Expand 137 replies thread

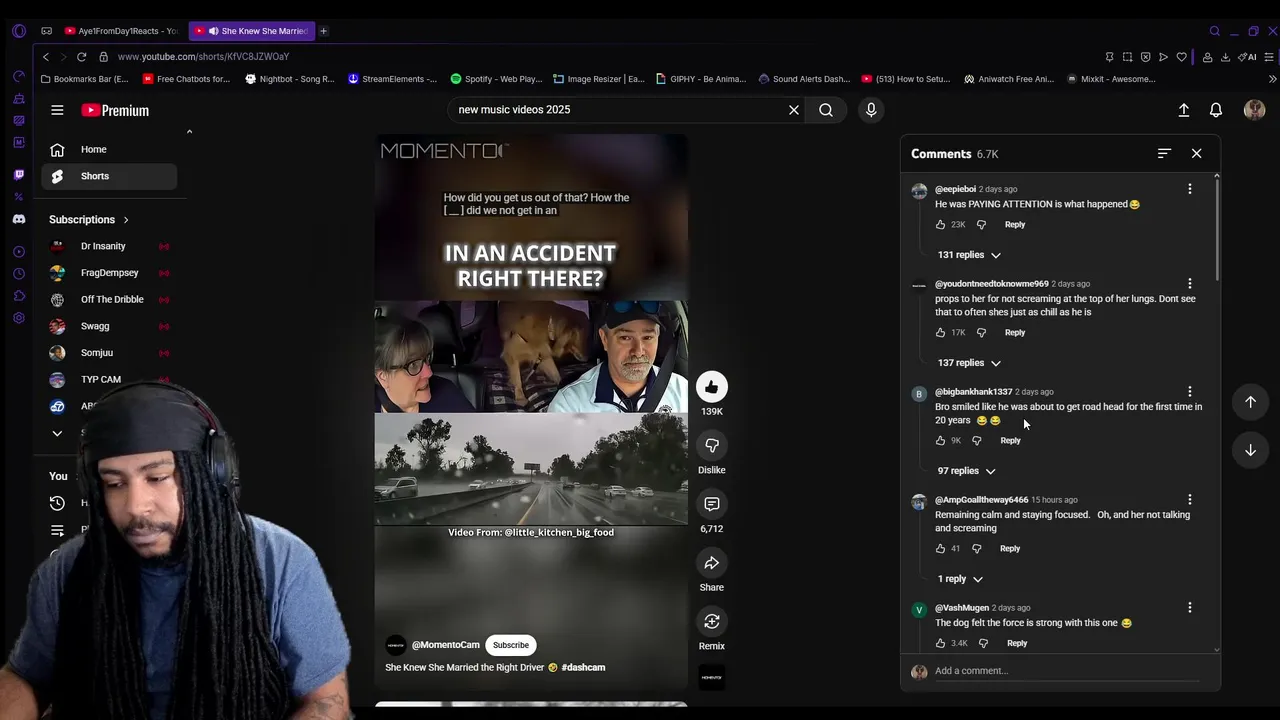click(968, 363)
